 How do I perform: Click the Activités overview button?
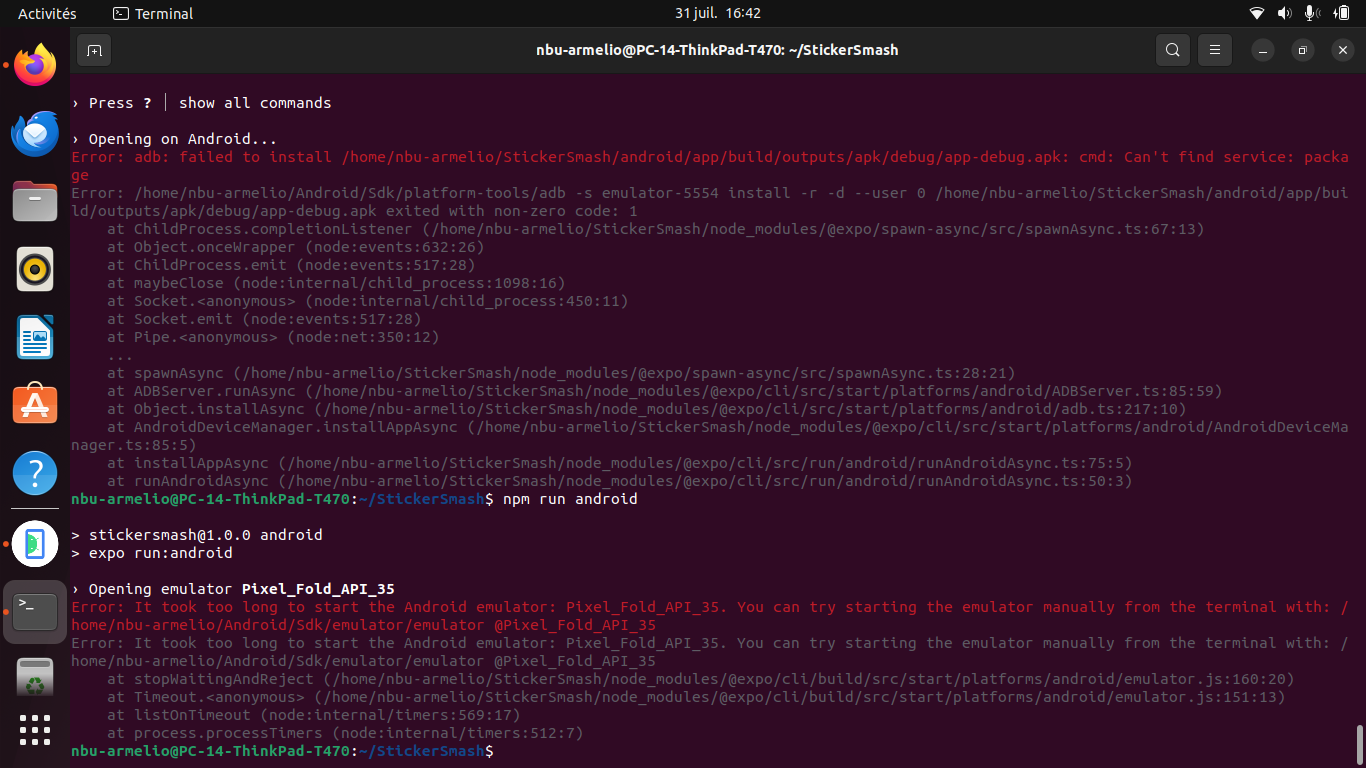coord(47,13)
